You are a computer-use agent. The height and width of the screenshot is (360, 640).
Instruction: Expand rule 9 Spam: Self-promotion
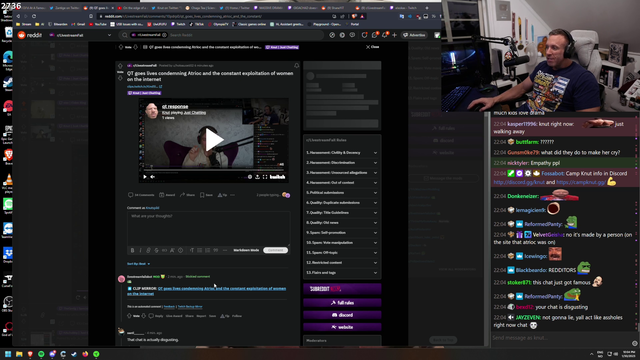(x=342, y=233)
